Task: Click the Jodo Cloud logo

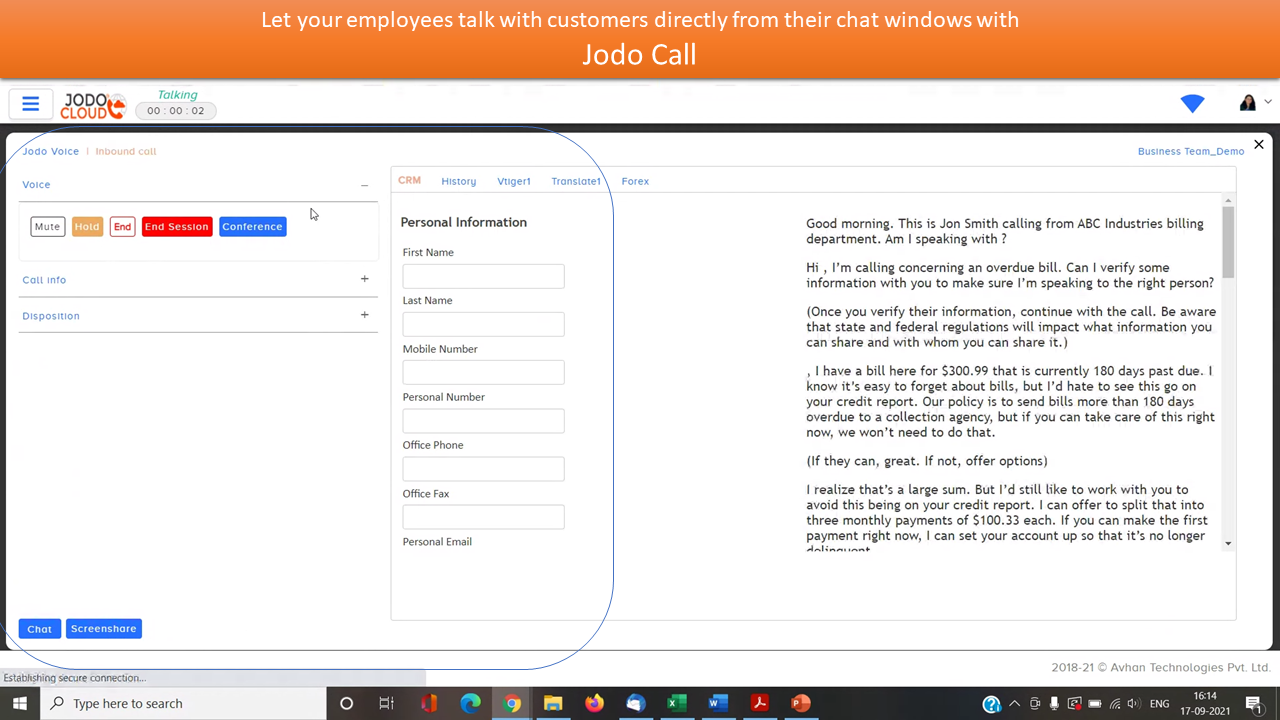Action: click(x=93, y=105)
